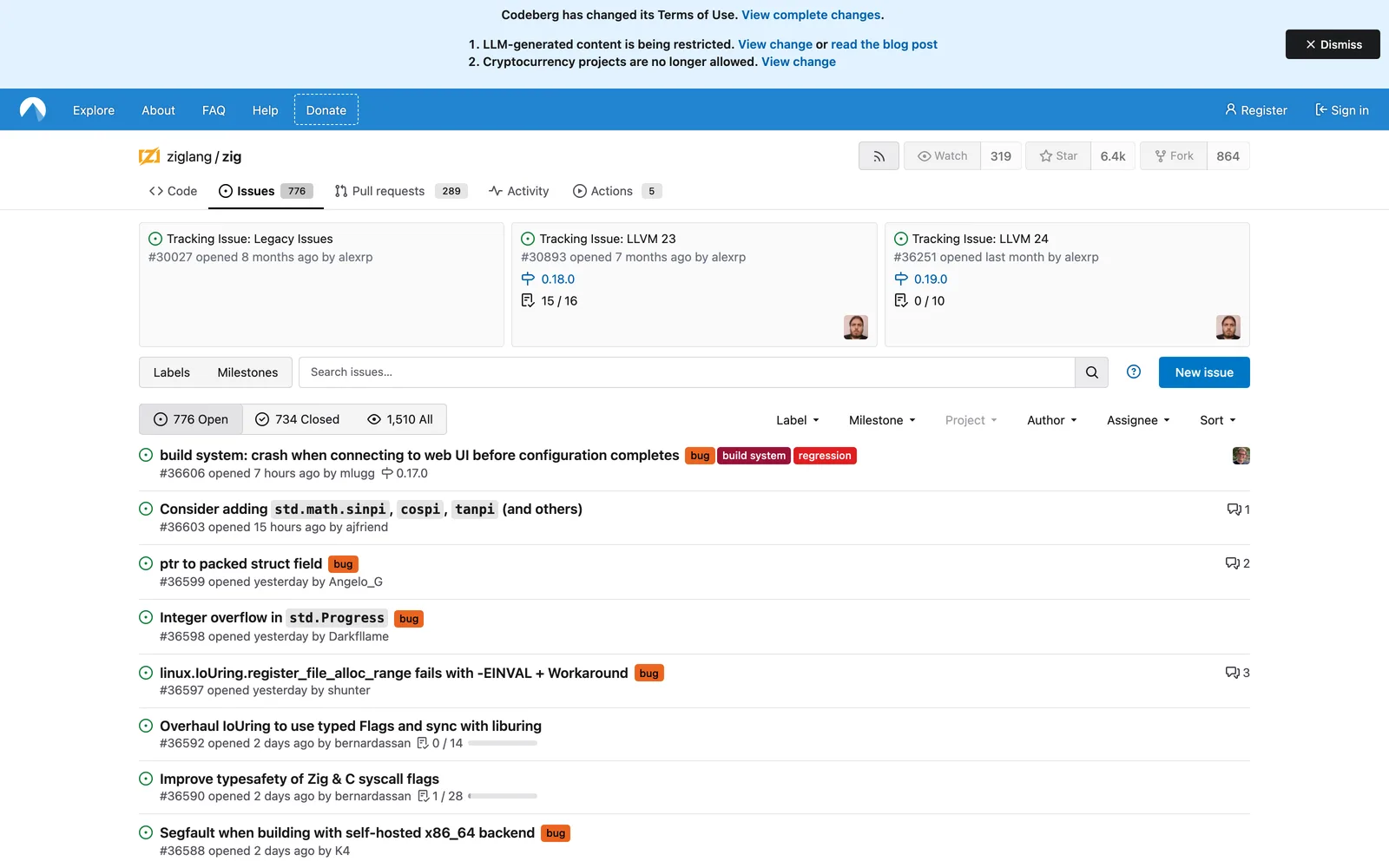Click avatar on LLVM 23 tracking card
The width and height of the screenshot is (1389, 868).
[856, 327]
